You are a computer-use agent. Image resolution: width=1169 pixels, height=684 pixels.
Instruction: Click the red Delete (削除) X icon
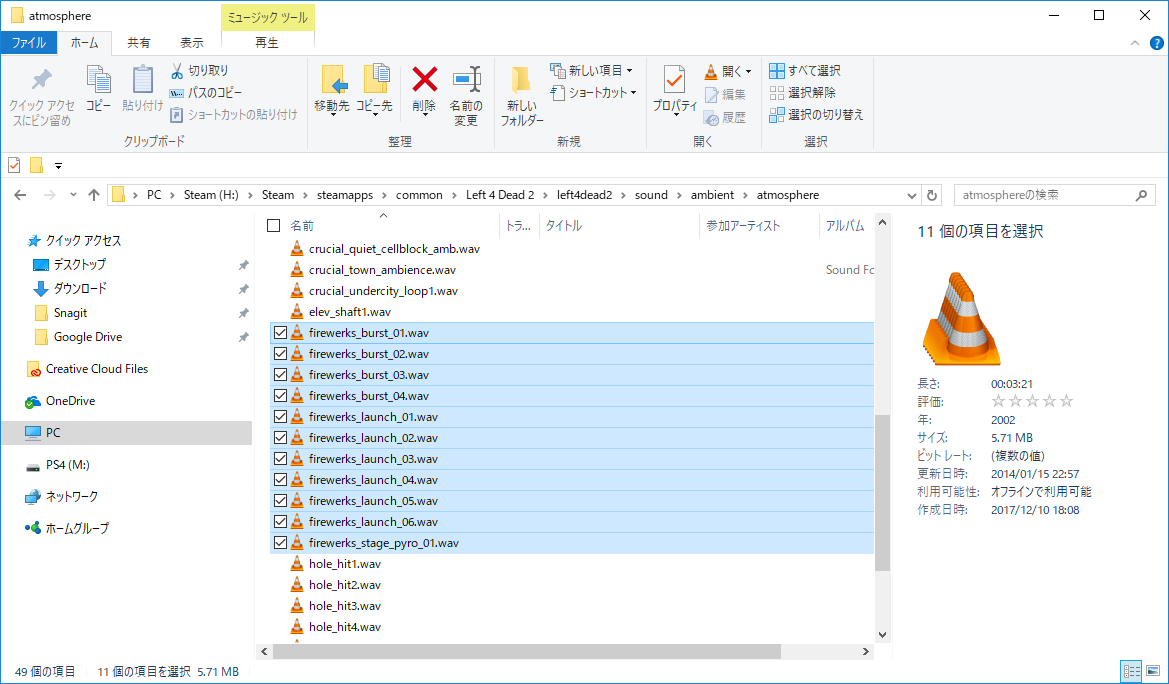424,79
